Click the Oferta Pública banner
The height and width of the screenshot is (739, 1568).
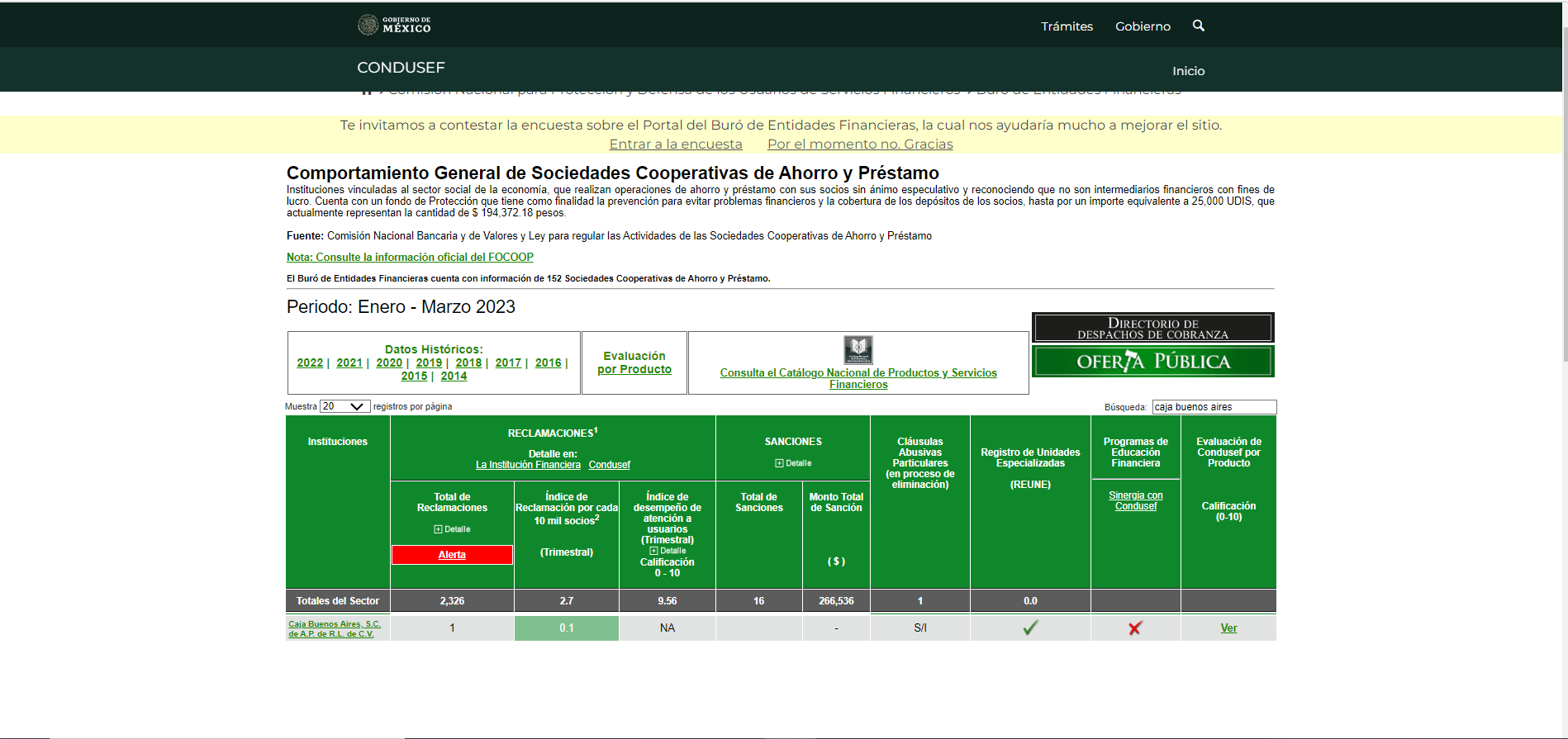(1152, 361)
